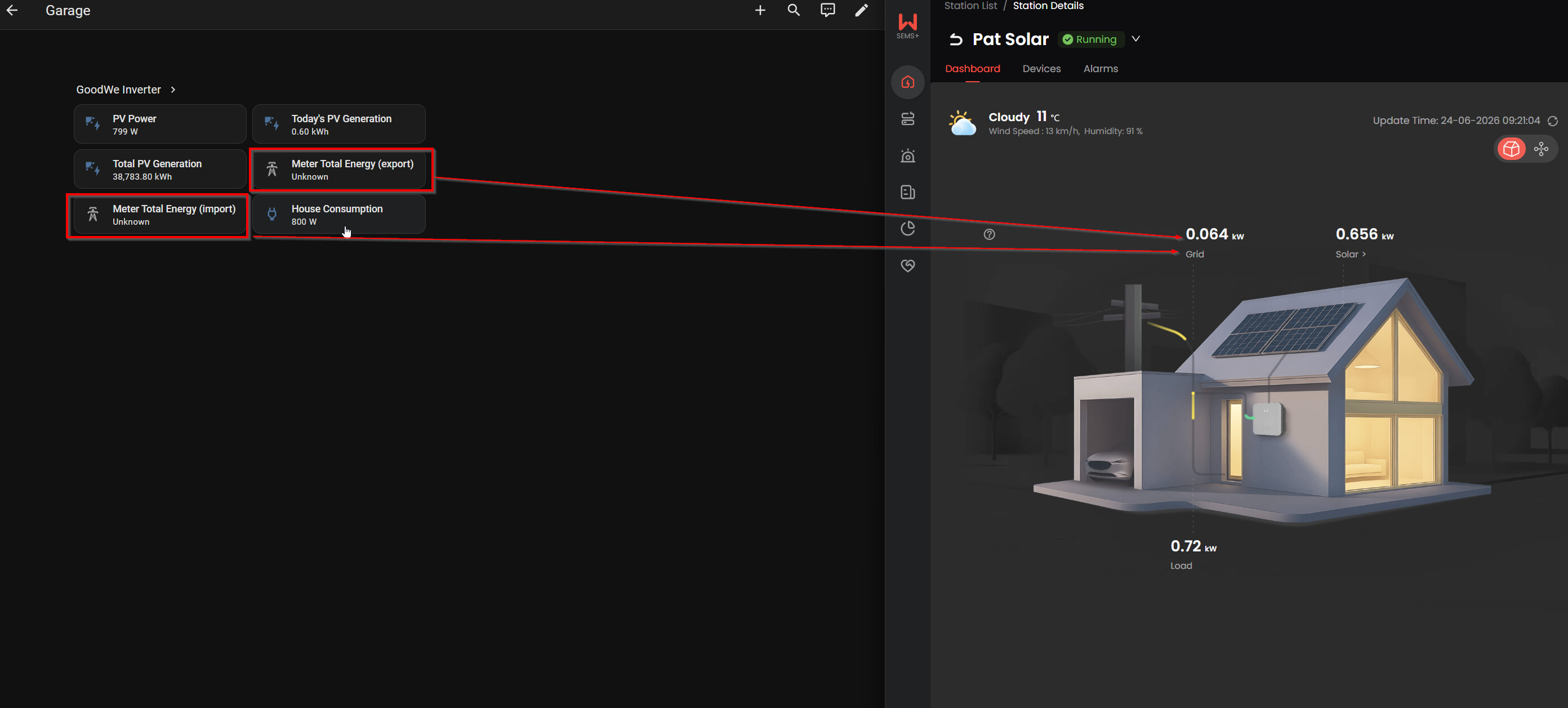Click the plus add icon in Garage header
This screenshot has width=1568, height=708.
tap(760, 10)
